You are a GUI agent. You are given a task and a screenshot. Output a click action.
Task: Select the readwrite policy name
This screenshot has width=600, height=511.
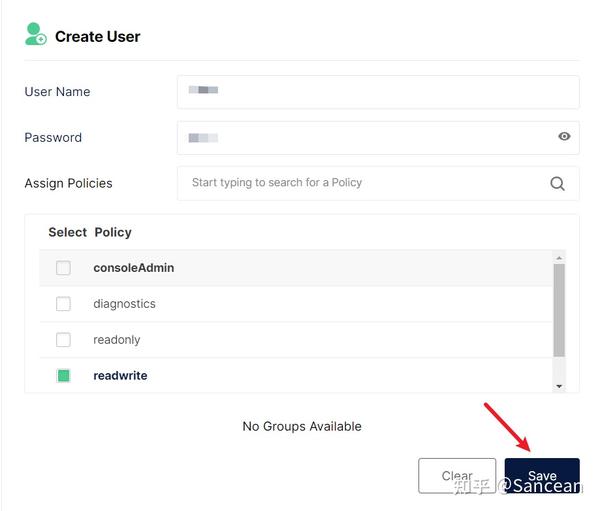(120, 375)
